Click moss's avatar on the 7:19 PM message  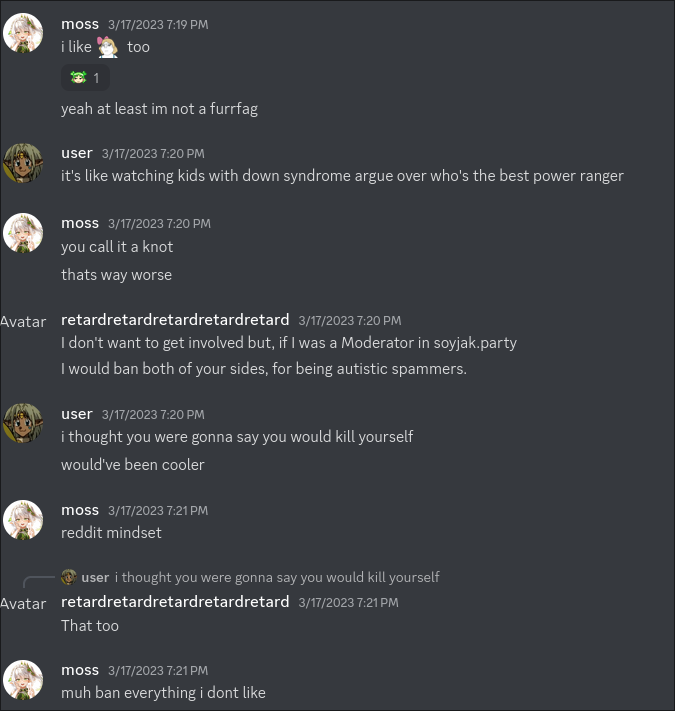(x=23, y=33)
